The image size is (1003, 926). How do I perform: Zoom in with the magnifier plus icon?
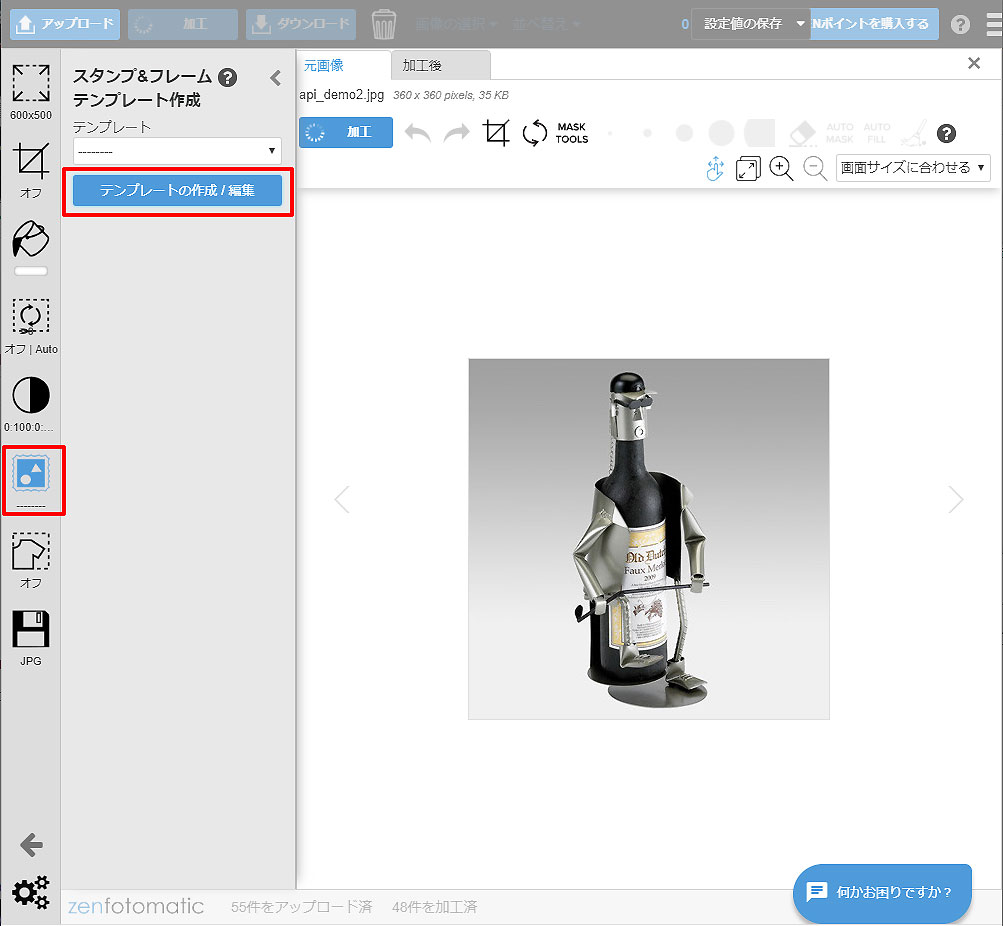tap(782, 168)
